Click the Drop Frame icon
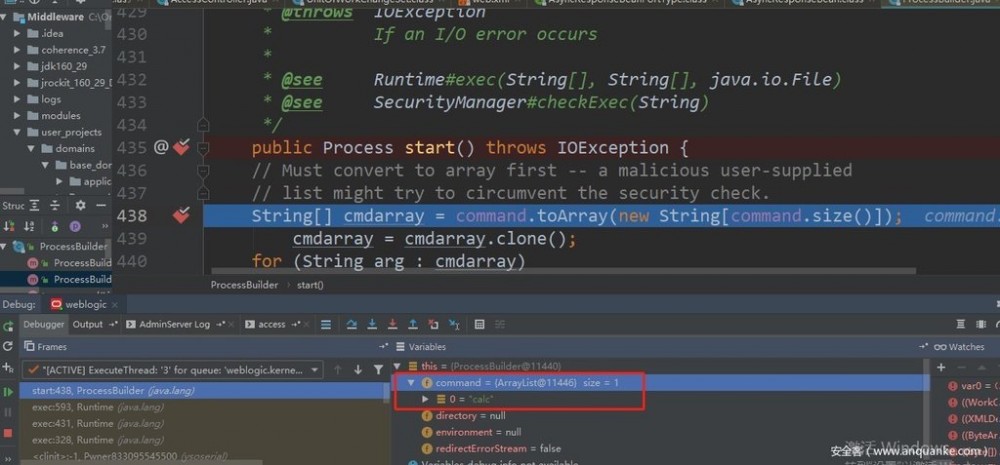1000x465 pixels. click(434, 325)
